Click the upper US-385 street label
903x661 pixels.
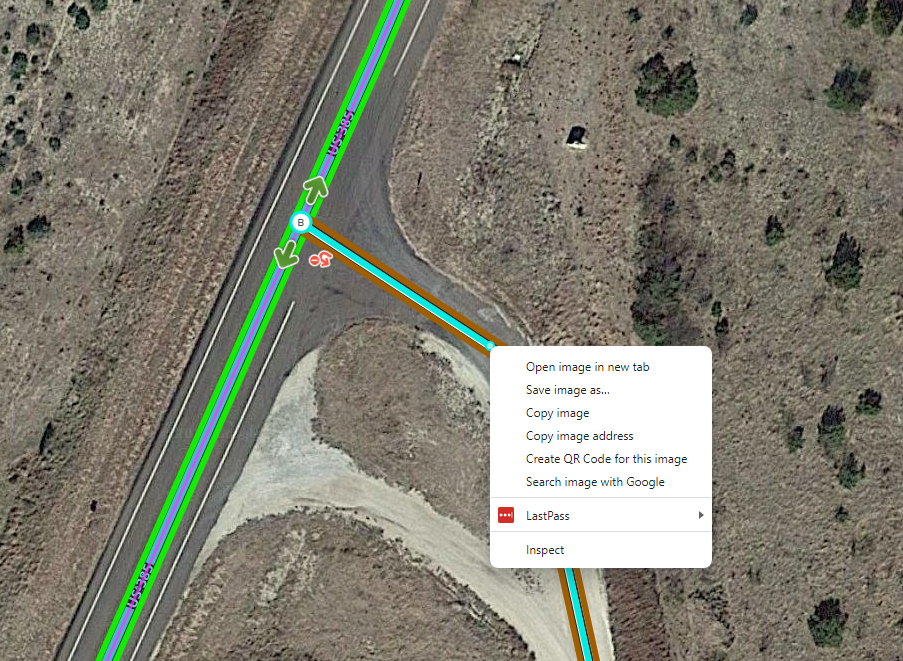340,132
